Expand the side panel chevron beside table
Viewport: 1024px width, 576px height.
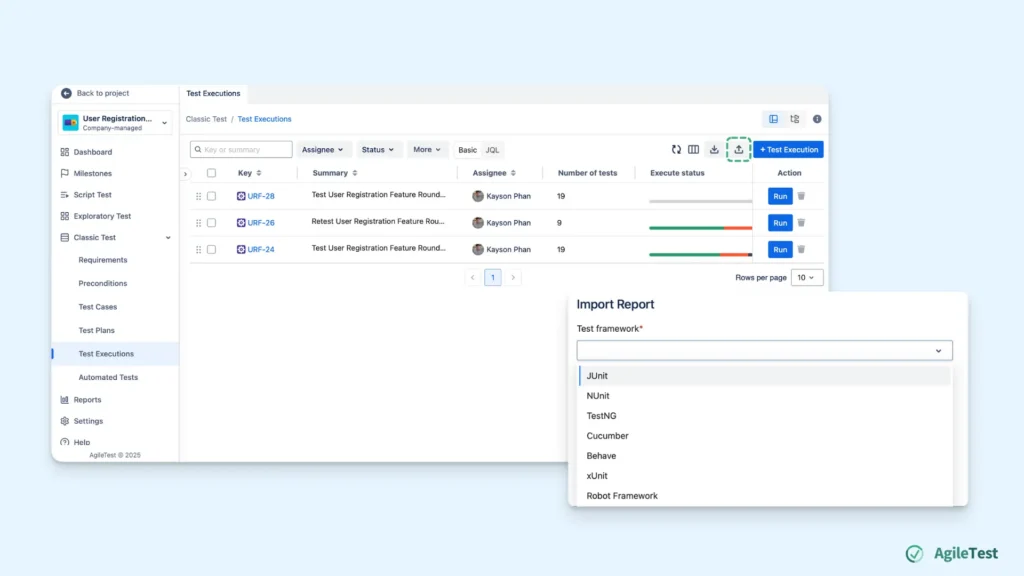tap(185, 174)
